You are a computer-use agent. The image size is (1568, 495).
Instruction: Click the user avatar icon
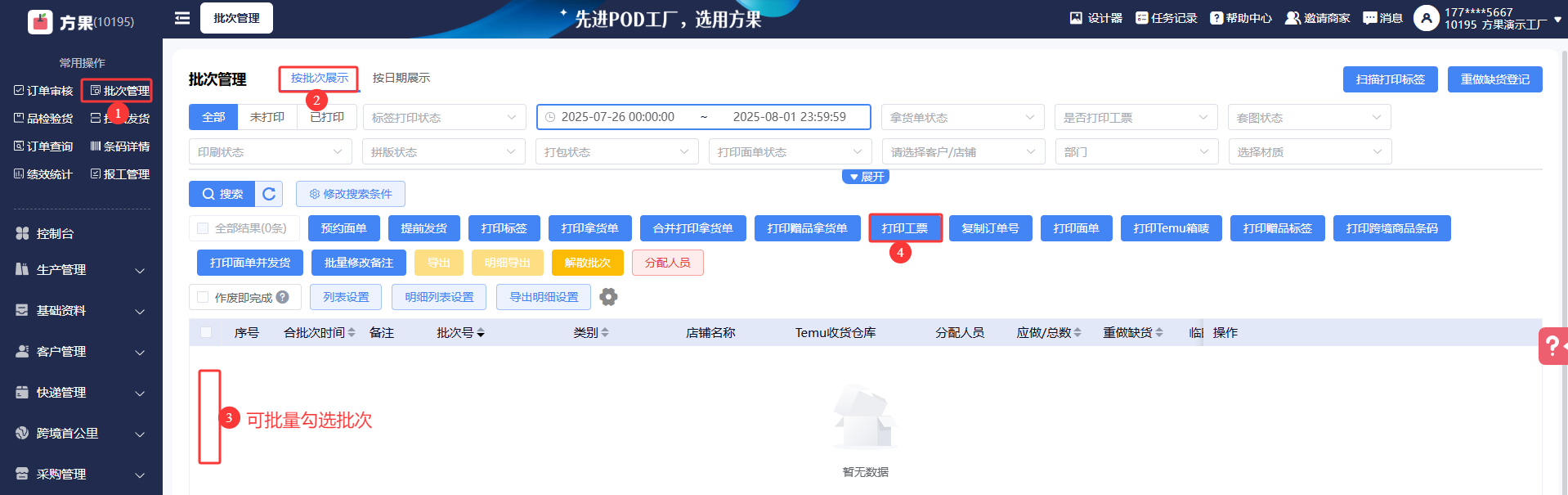pyautogui.click(x=1426, y=18)
